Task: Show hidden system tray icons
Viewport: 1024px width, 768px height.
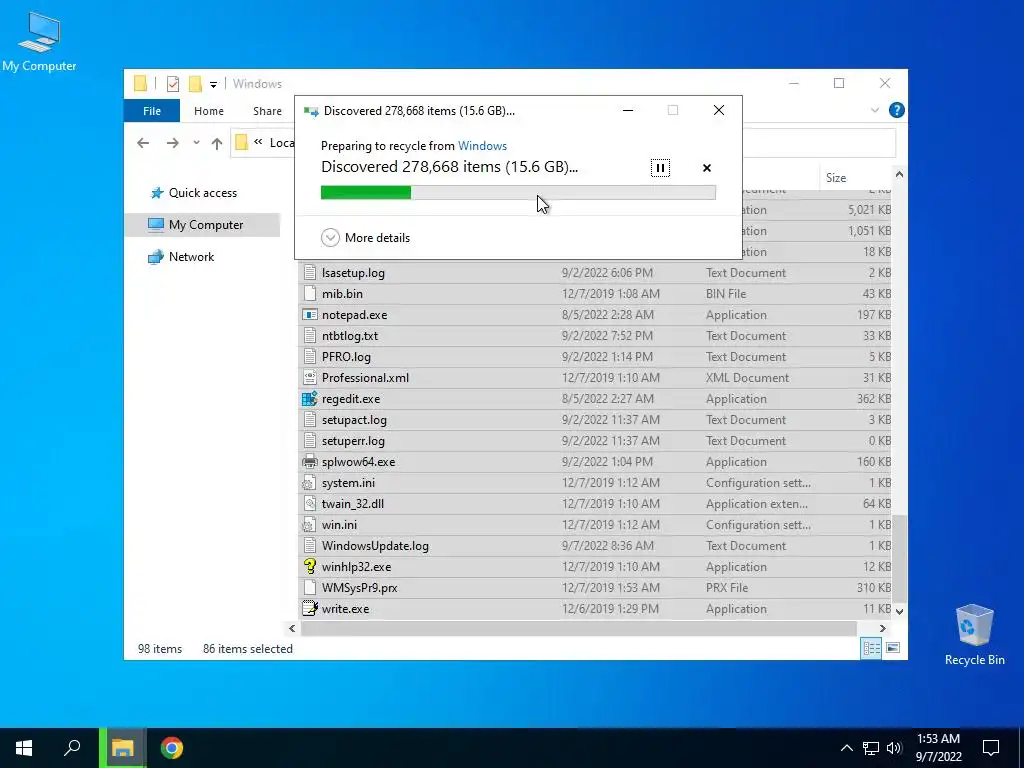Action: (846, 748)
